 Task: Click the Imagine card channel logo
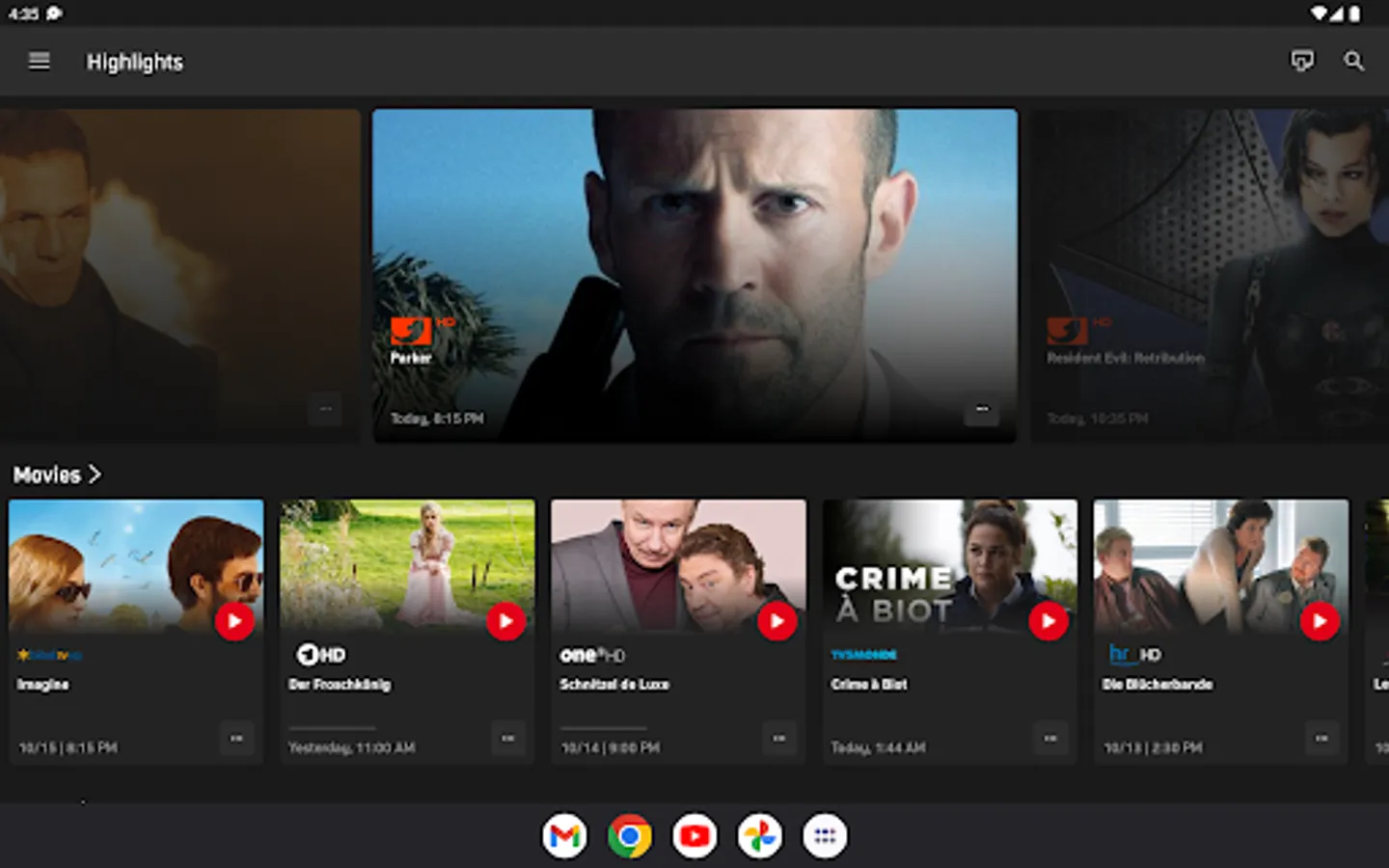point(49,655)
